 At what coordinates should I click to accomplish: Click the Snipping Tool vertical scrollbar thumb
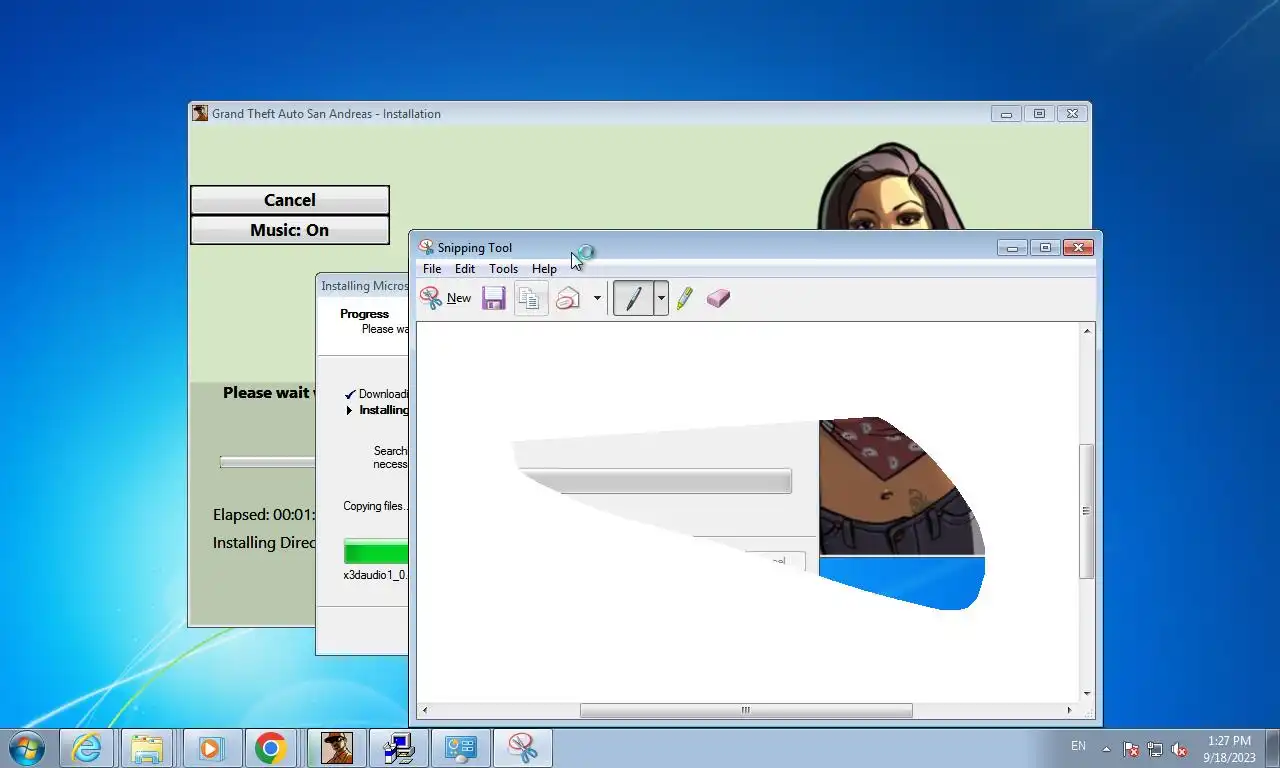click(1087, 510)
